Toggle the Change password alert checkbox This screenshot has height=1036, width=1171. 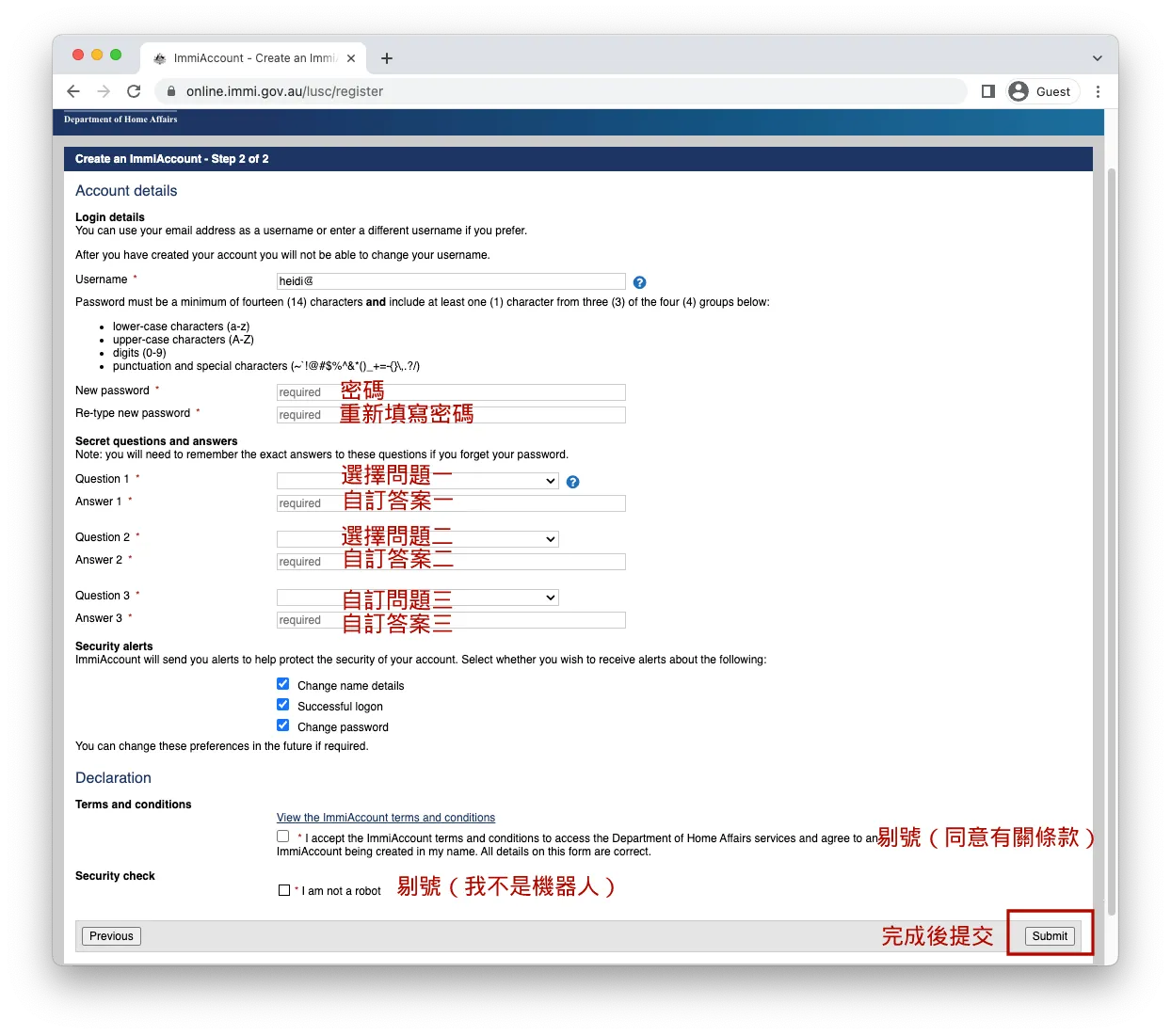(282, 725)
